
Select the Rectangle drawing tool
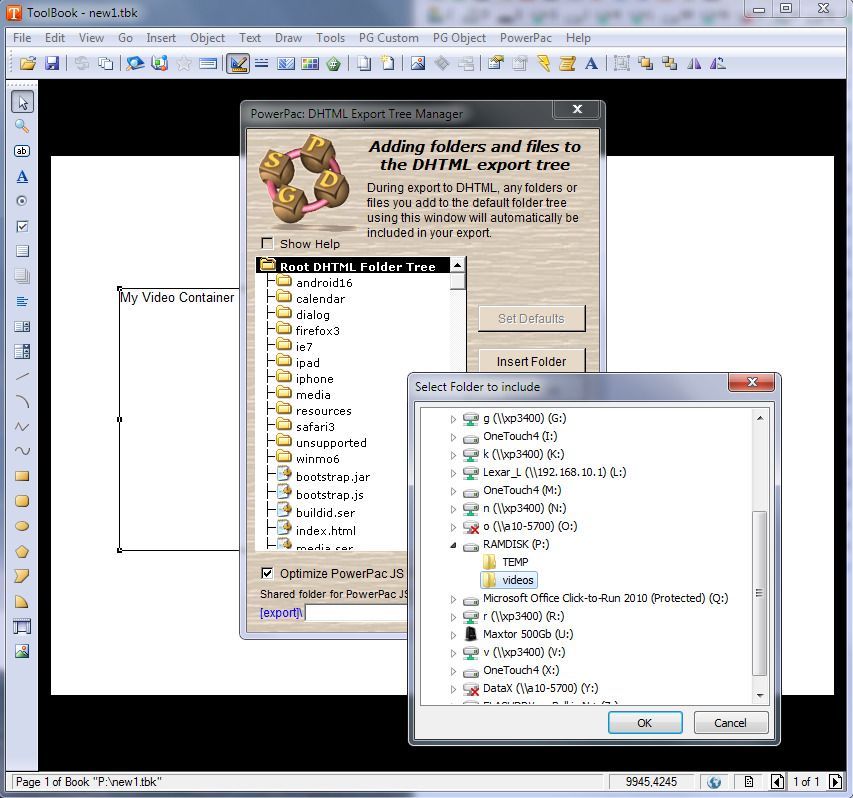point(22,477)
